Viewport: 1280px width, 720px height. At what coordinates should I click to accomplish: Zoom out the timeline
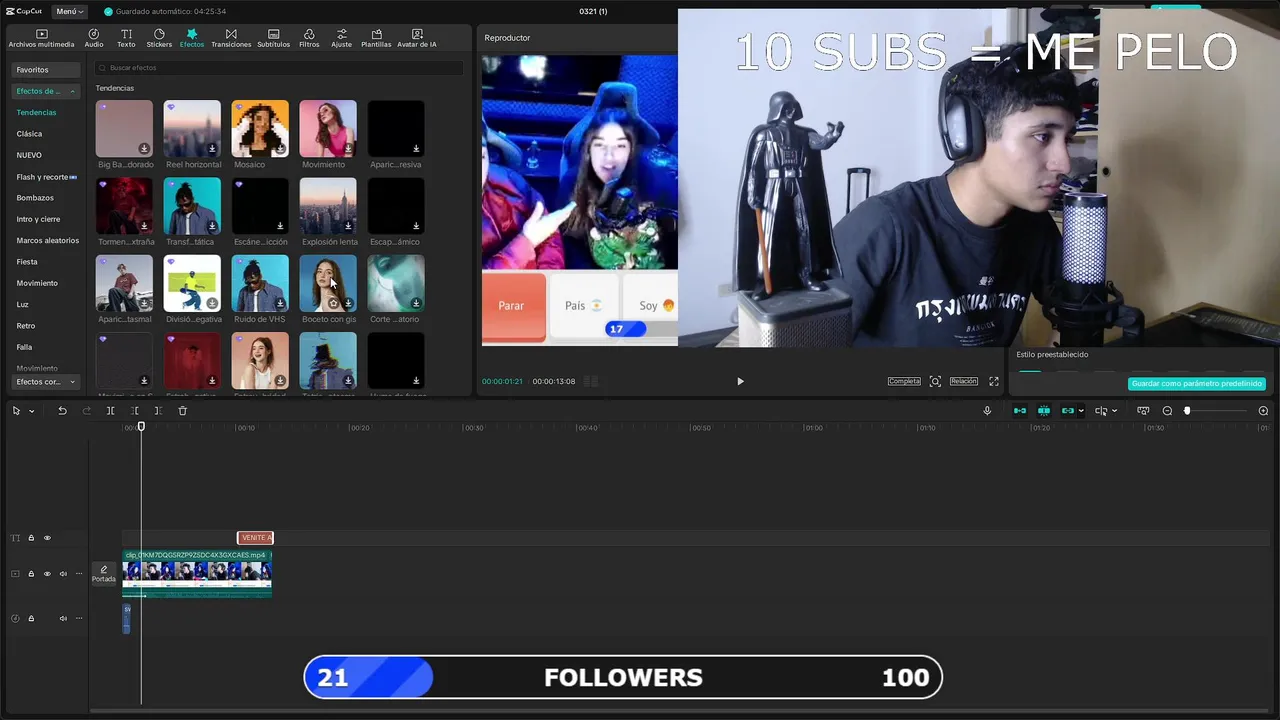coord(1167,411)
